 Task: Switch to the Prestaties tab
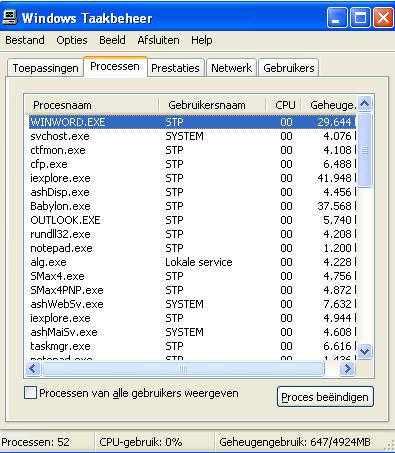[x=175, y=68]
